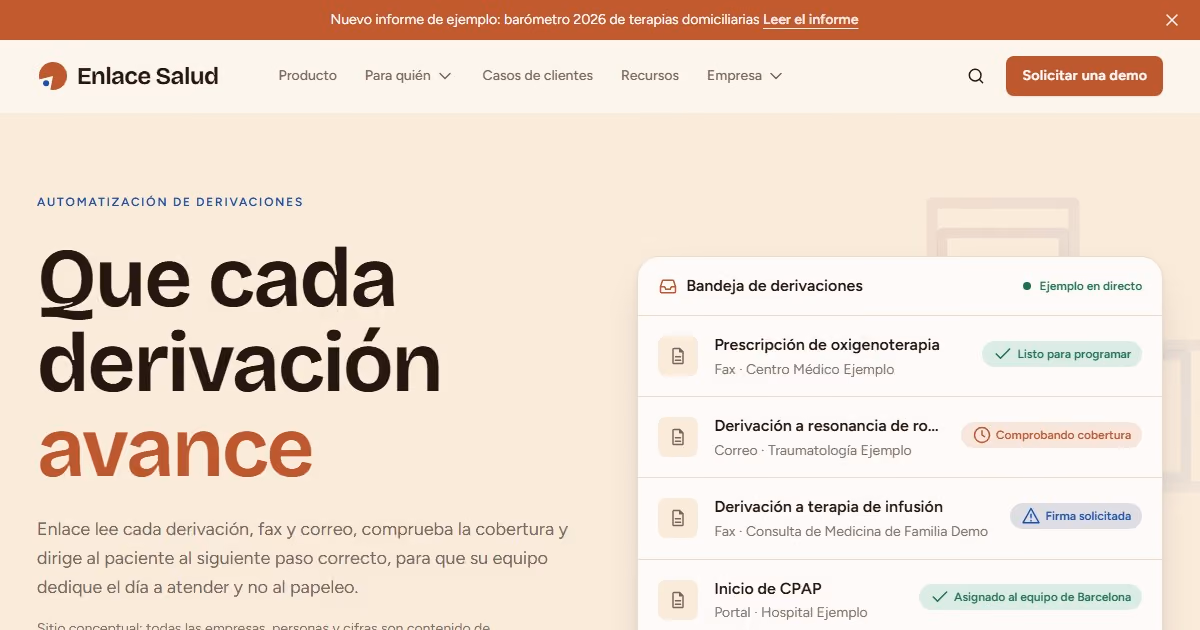Click Correo · Traumatología Ejemplo text
The height and width of the screenshot is (630, 1200).
point(813,451)
